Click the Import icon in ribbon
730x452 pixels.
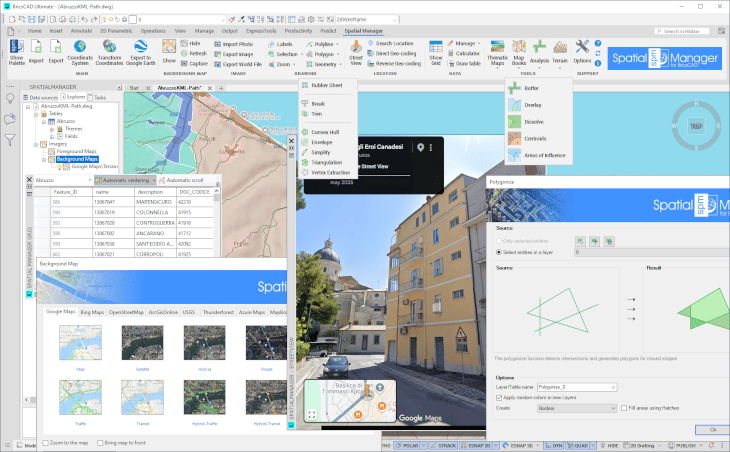(x=36, y=52)
